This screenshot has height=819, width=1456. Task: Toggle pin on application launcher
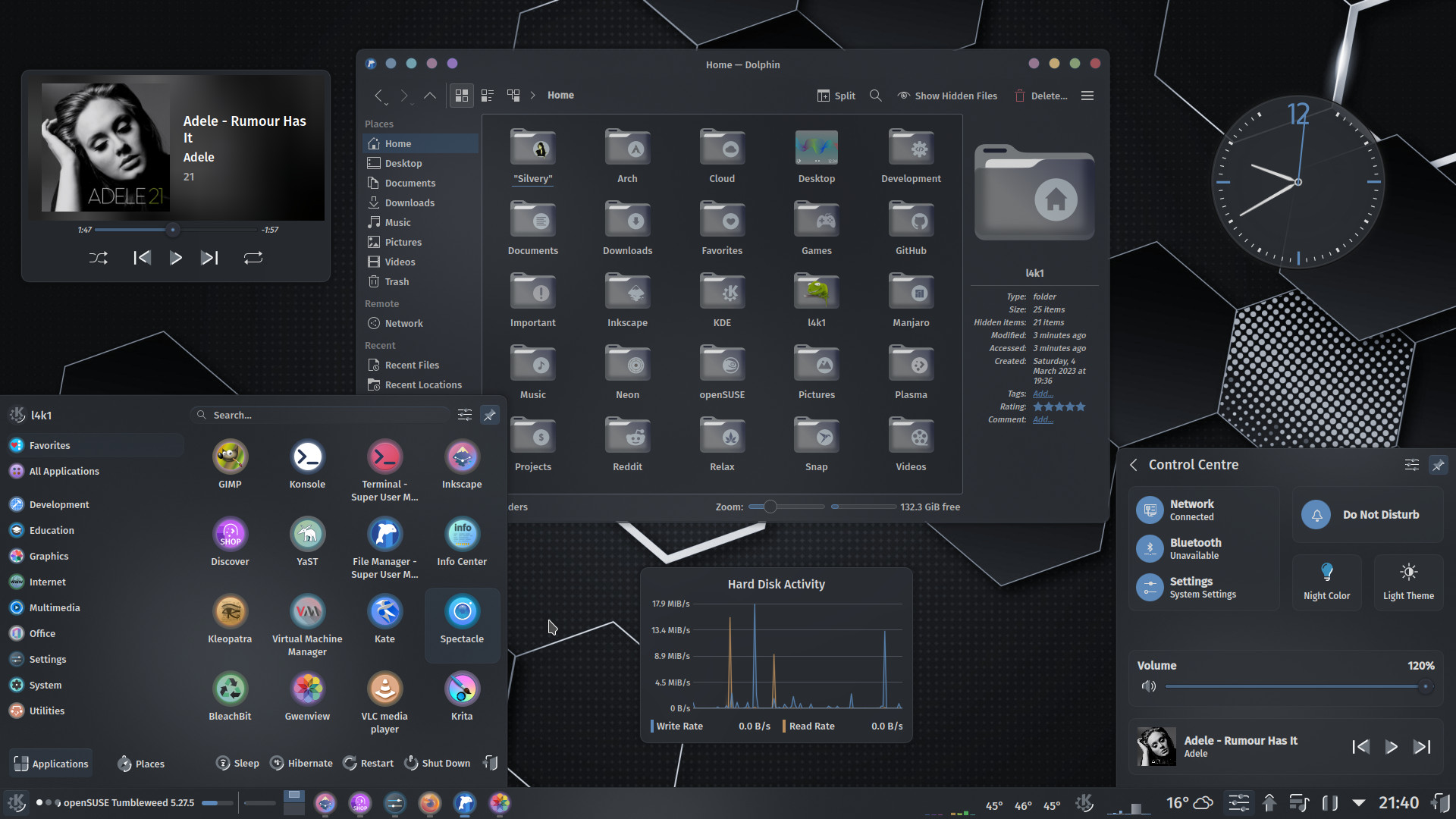click(490, 415)
